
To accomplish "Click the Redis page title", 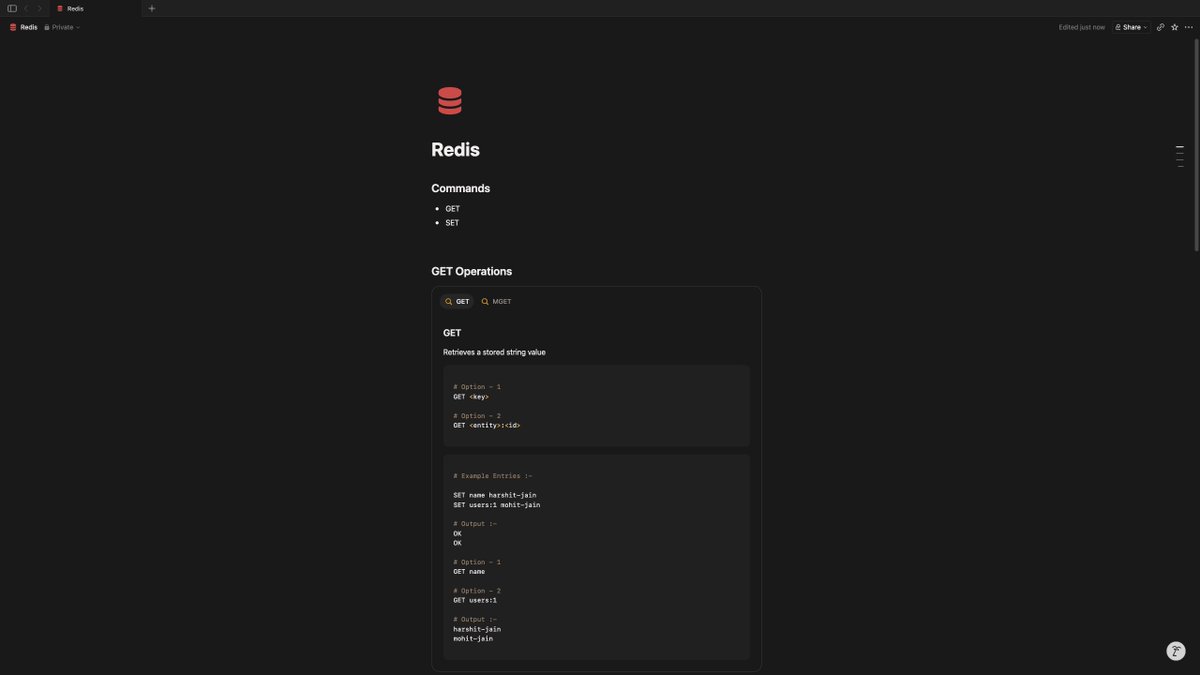I will click(x=455, y=150).
